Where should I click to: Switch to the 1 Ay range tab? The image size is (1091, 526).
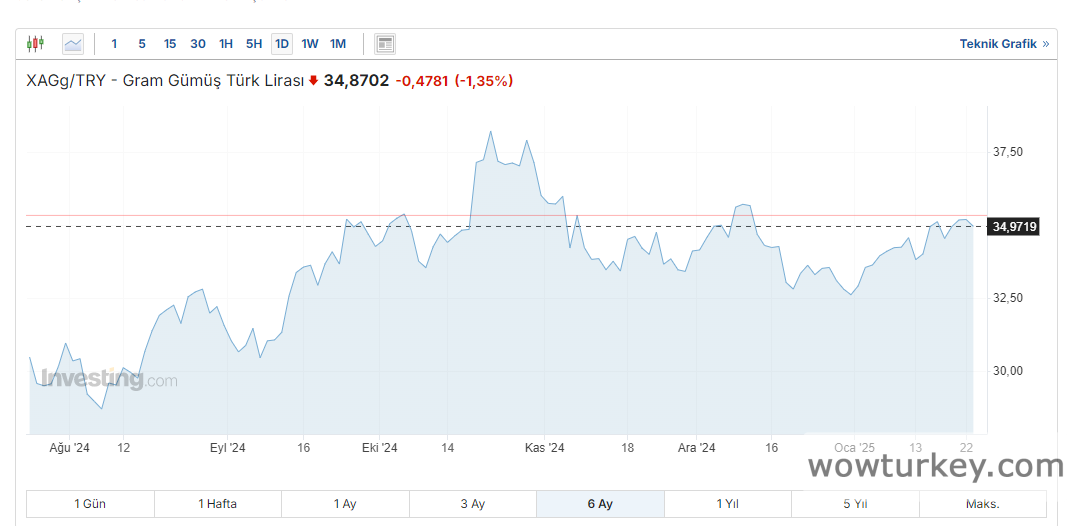click(345, 504)
